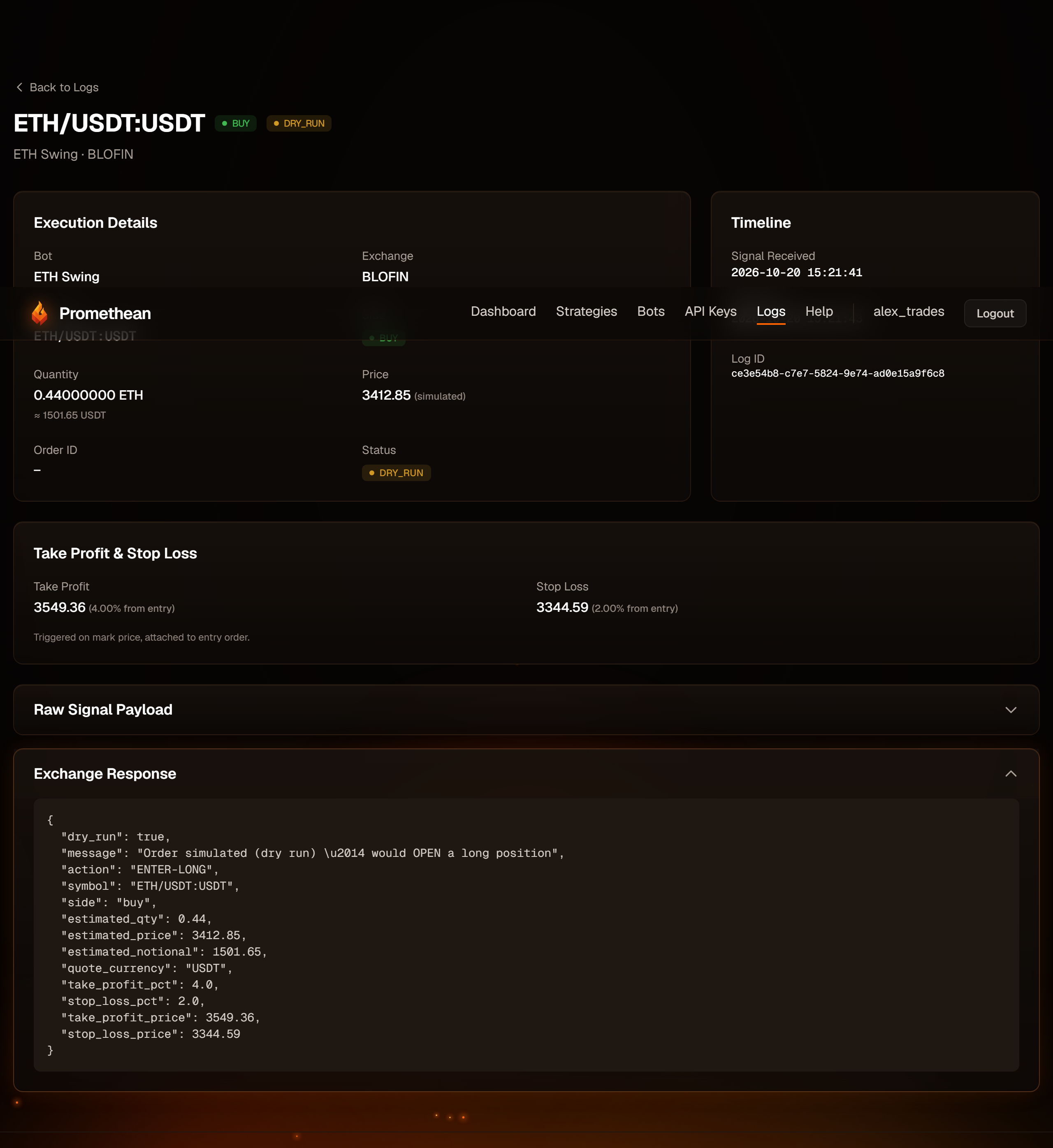Click the Stop Loss value 3344.59
The image size is (1053, 1148).
click(562, 607)
